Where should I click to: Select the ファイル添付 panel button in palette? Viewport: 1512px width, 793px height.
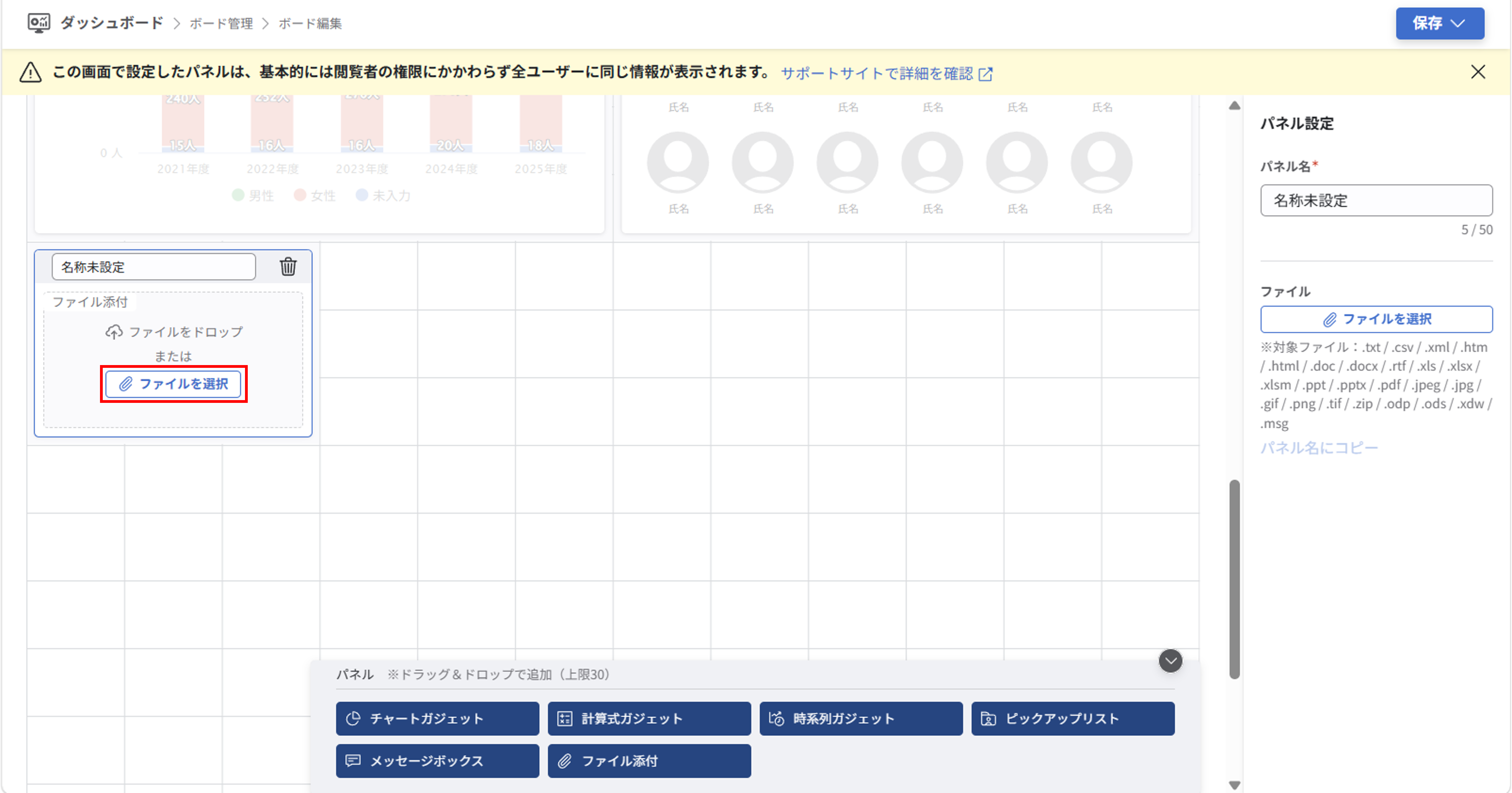(649, 761)
